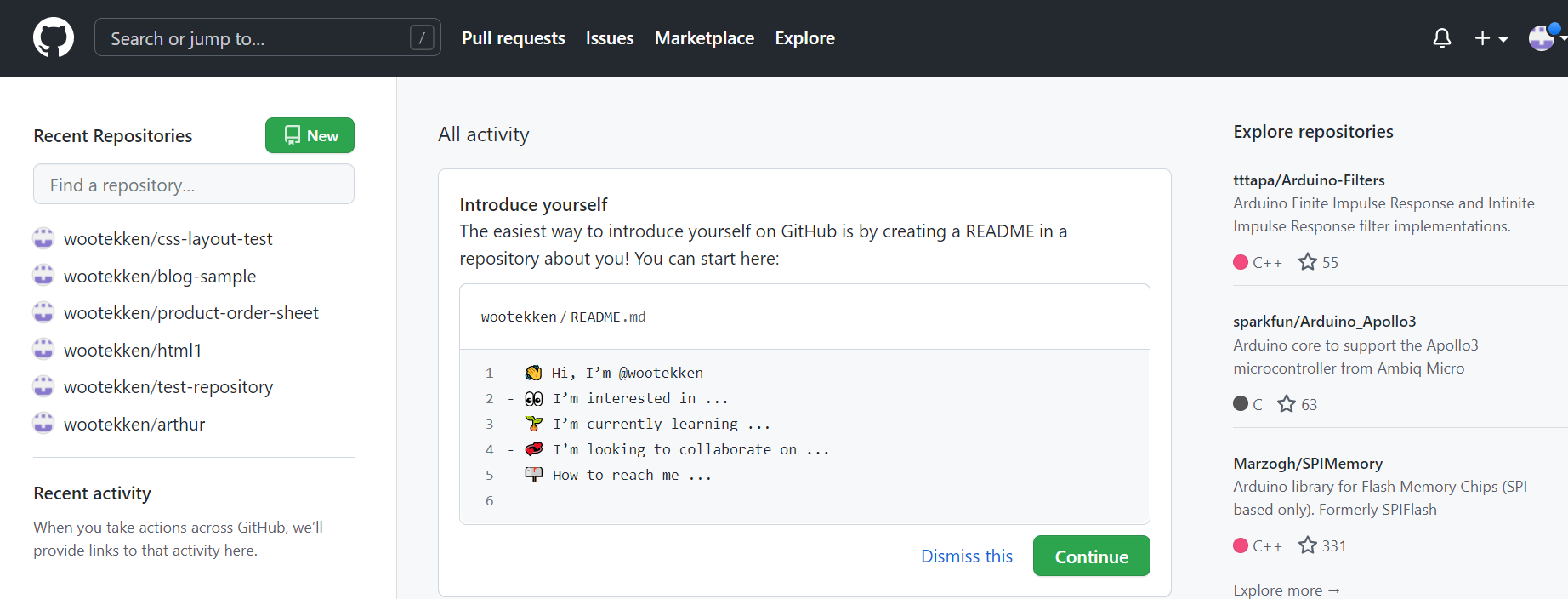Open the plus create-new dropdown

click(1491, 38)
